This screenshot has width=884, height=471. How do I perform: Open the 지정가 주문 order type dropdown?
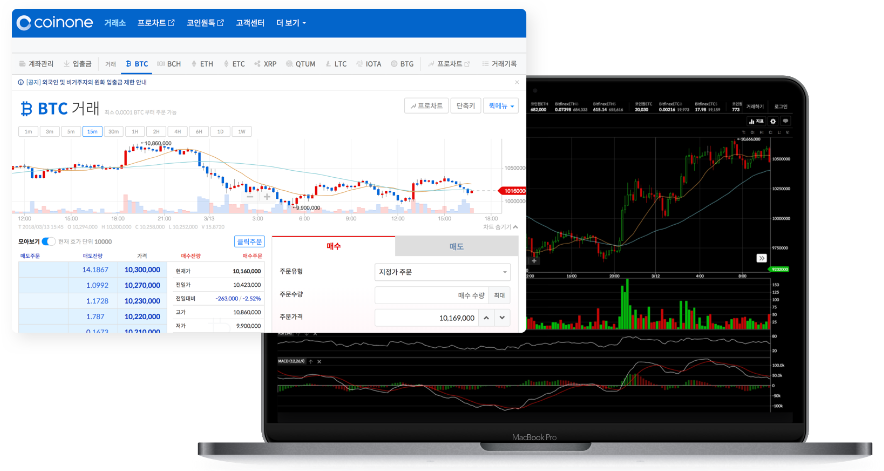[443, 272]
